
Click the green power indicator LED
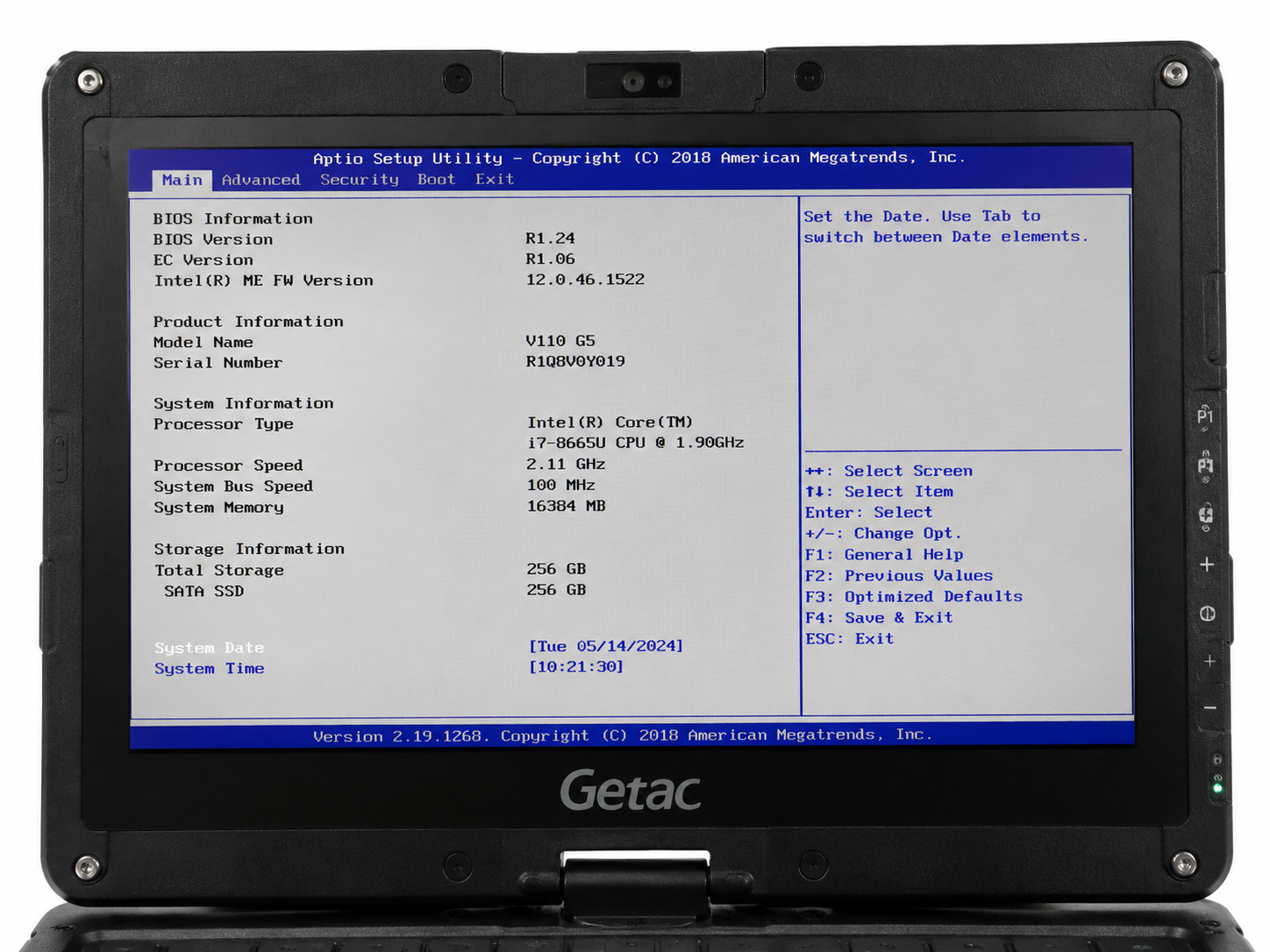pyautogui.click(x=1217, y=788)
